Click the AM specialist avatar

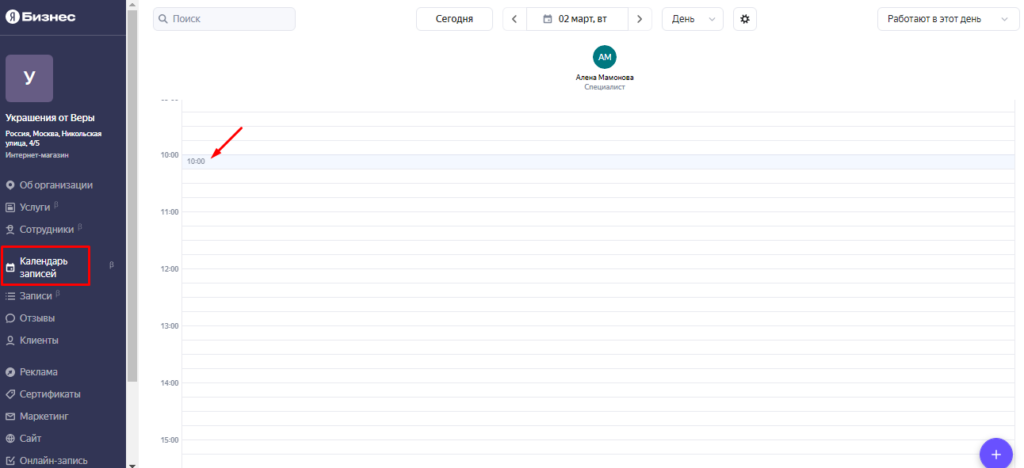point(605,57)
